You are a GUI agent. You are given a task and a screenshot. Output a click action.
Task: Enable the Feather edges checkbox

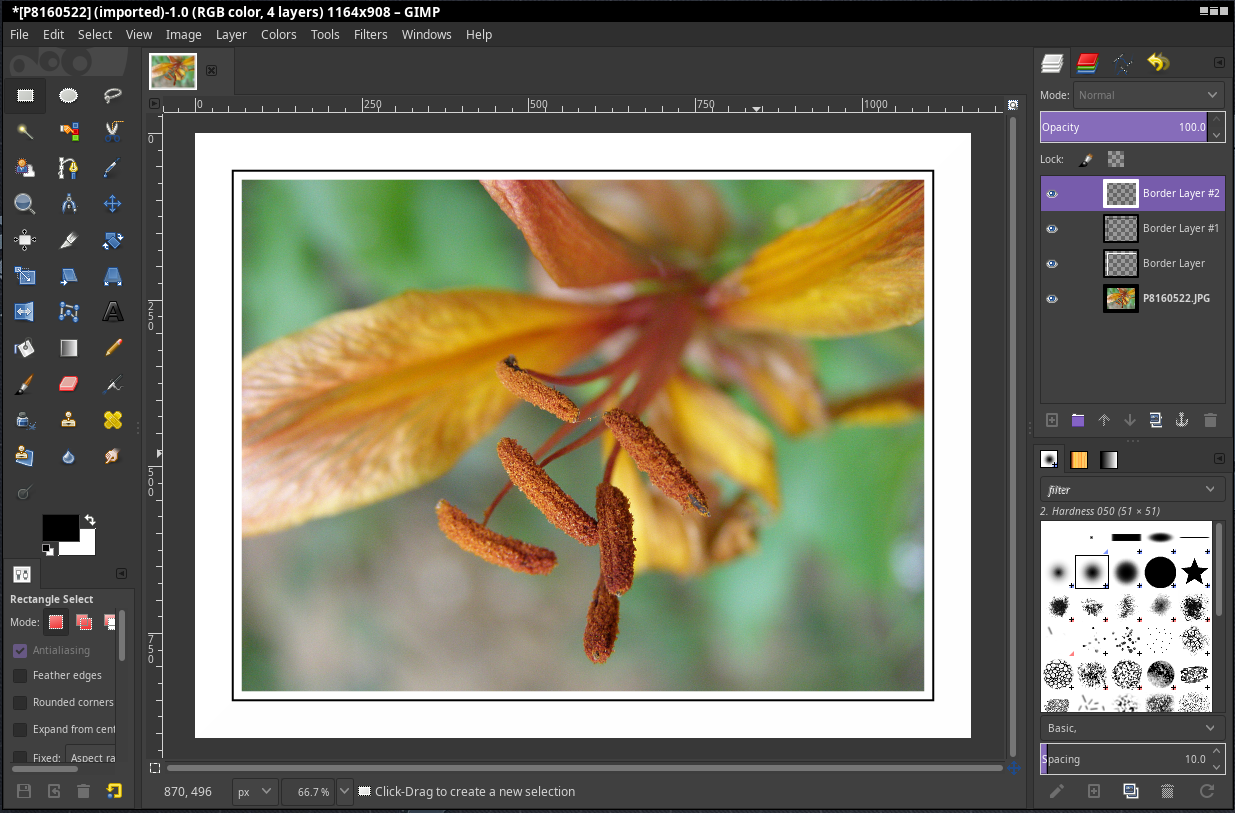click(20, 676)
